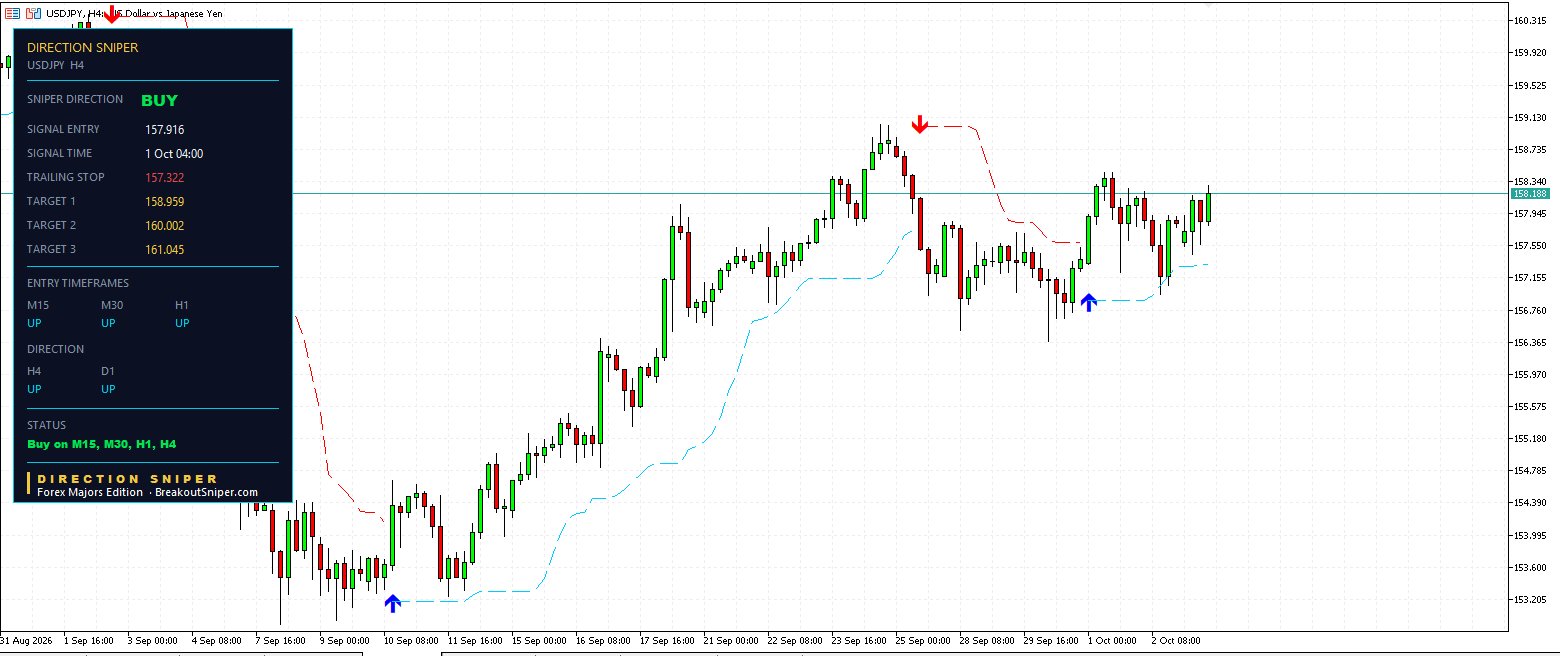Click the 2 Oct 08:00 time axis label
The height and width of the screenshot is (656, 1560).
click(1177, 640)
